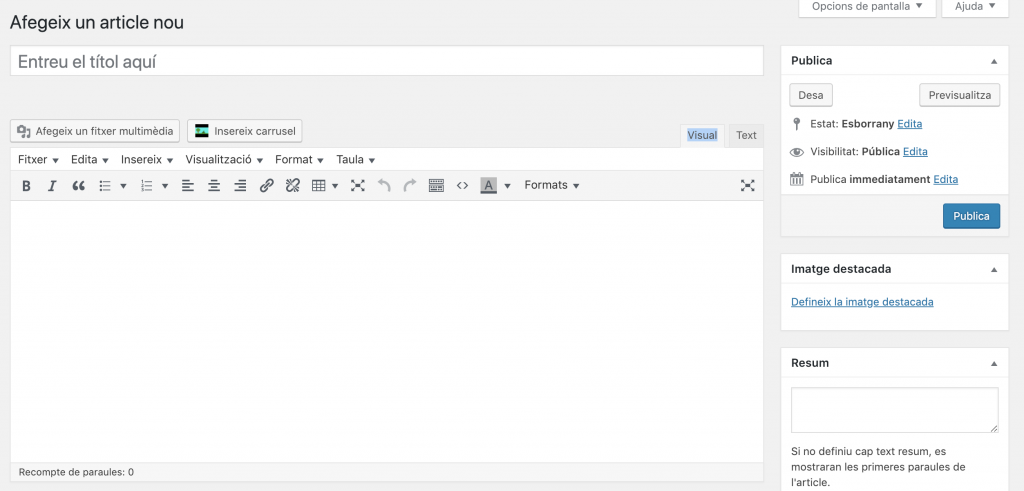Apply italic formatting with the I icon
Image resolution: width=1024 pixels, height=491 pixels.
pos(52,186)
